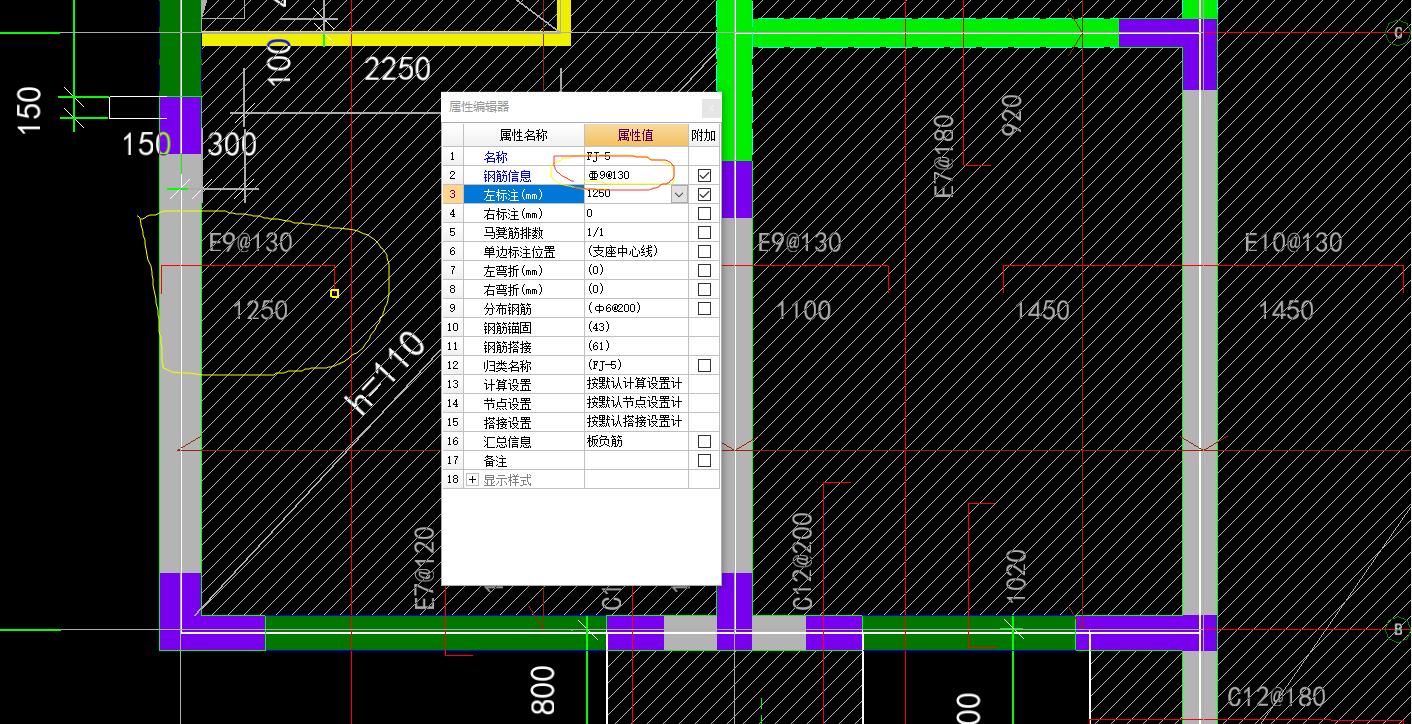Enable the 附加 checkbox for 备注

point(704,460)
